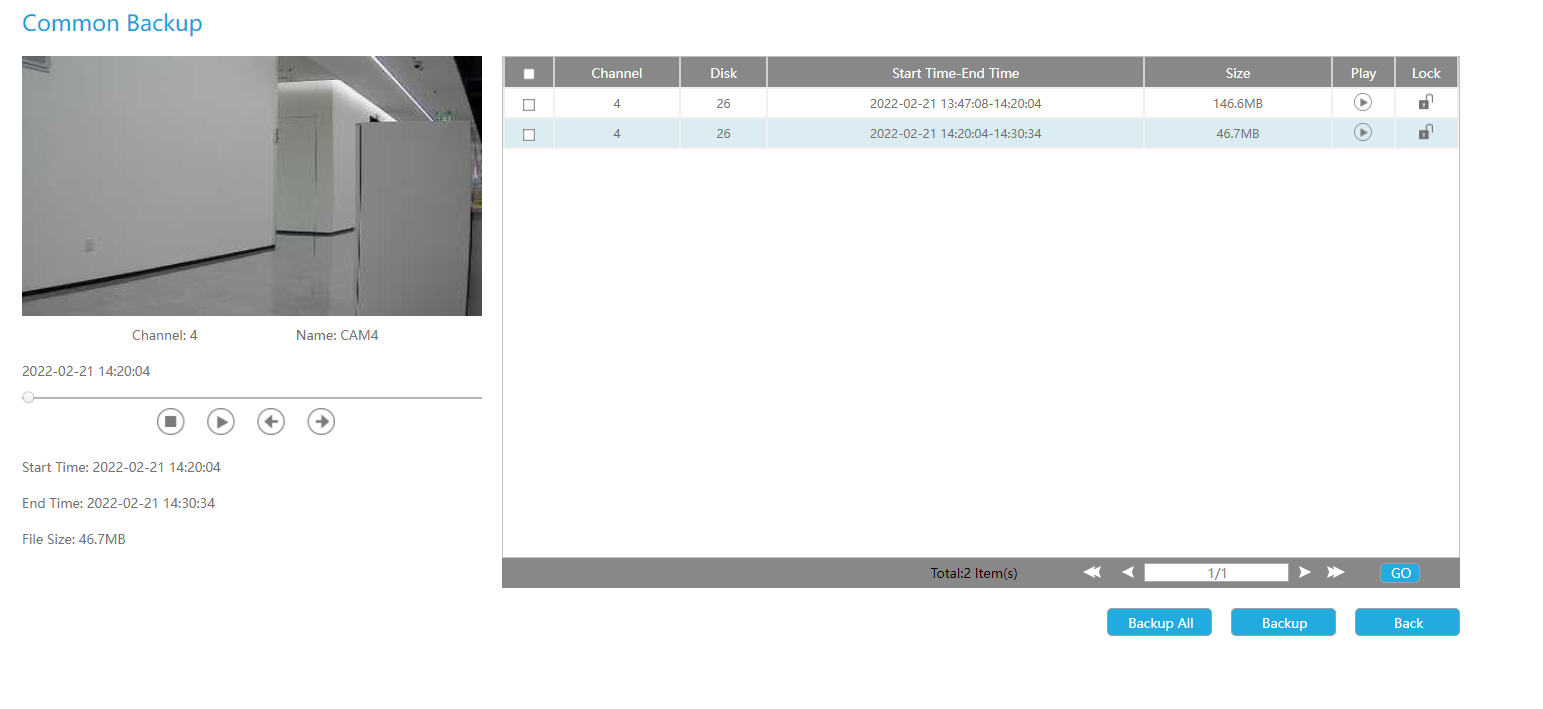Click the Channel column header
The height and width of the screenshot is (709, 1543).
[617, 73]
